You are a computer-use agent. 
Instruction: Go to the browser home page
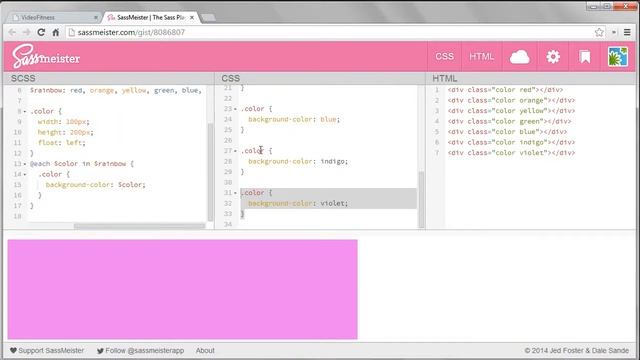pyautogui.click(x=56, y=32)
